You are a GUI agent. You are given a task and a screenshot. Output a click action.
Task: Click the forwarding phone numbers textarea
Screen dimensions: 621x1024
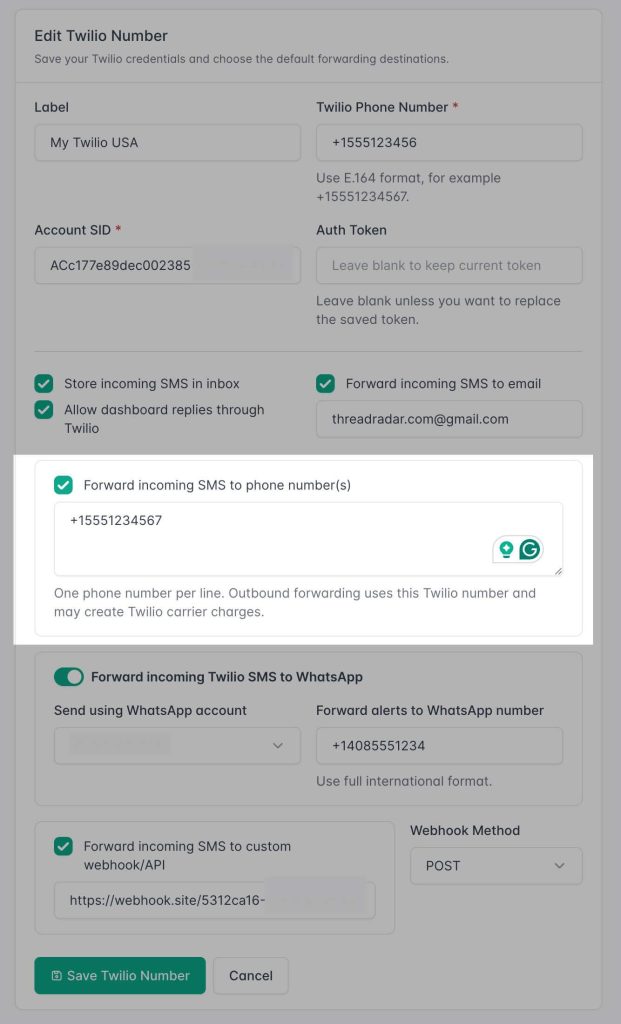pos(308,539)
